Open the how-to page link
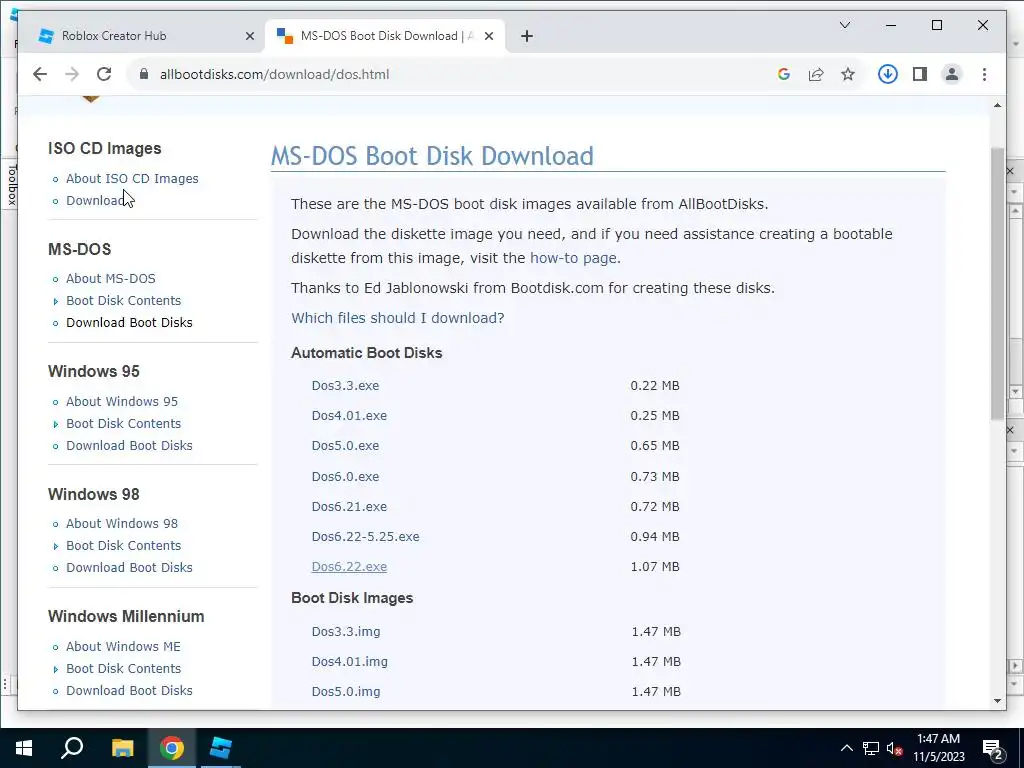This screenshot has height=768, width=1024. [x=573, y=258]
